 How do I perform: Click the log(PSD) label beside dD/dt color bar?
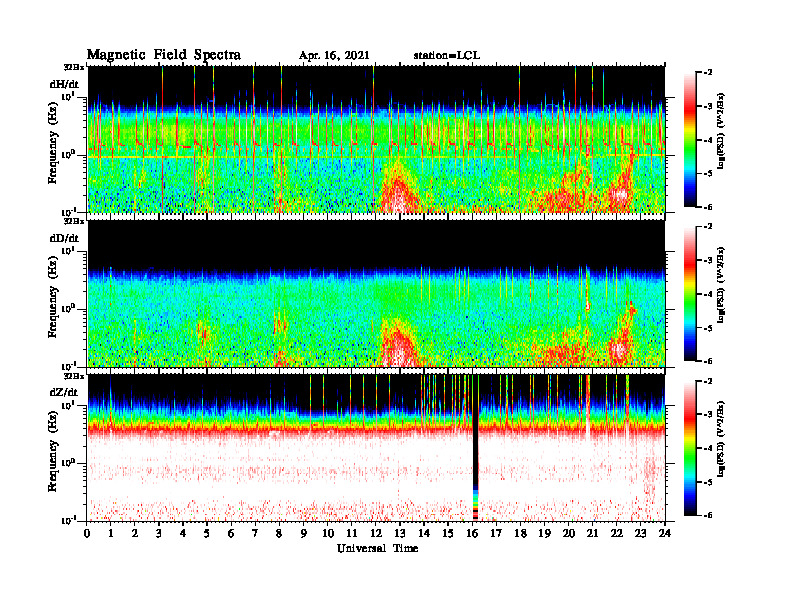[x=721, y=285]
